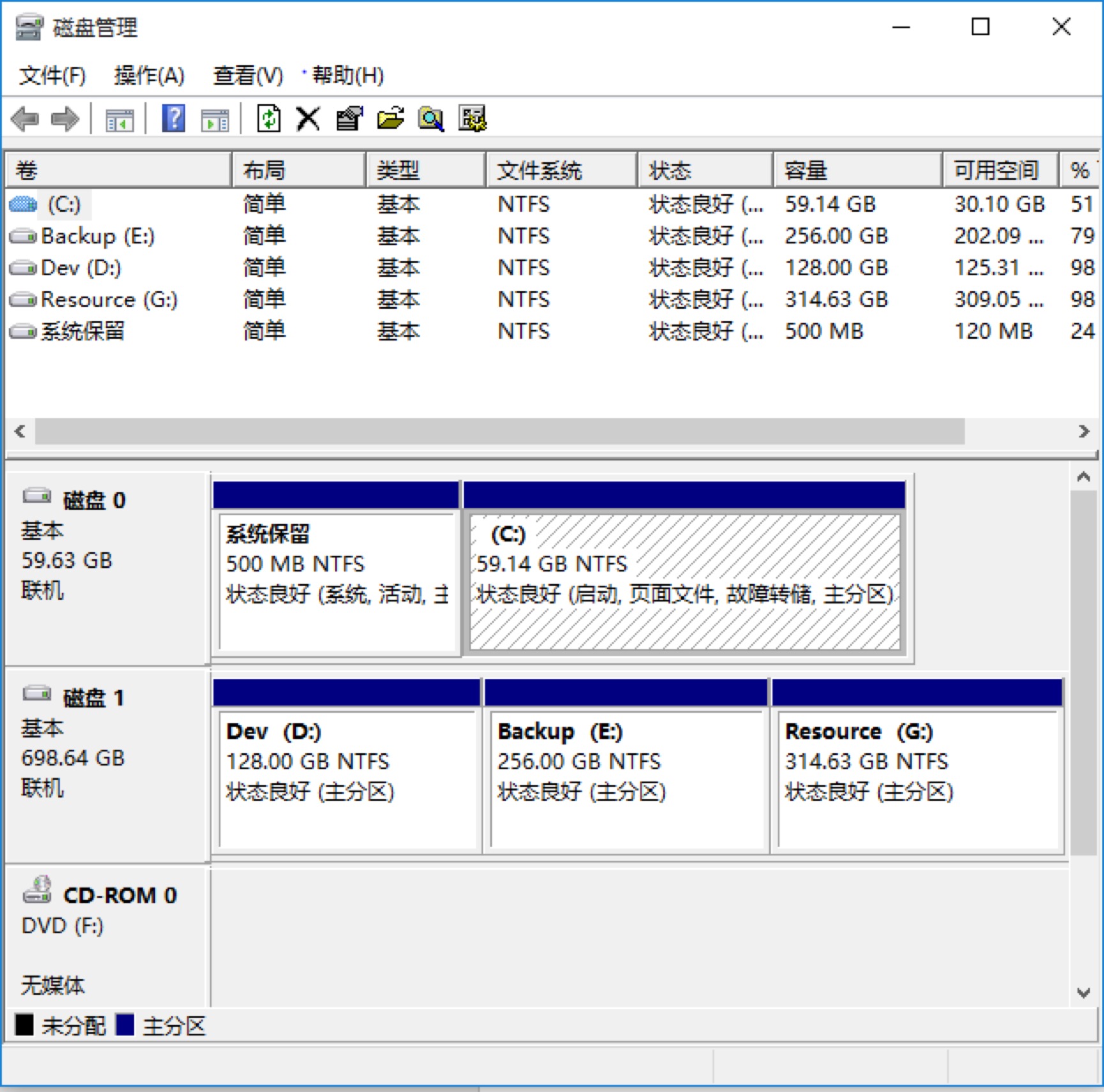Click the Refresh toolbar icon
Screen dimensions: 1104x1092
269,119
